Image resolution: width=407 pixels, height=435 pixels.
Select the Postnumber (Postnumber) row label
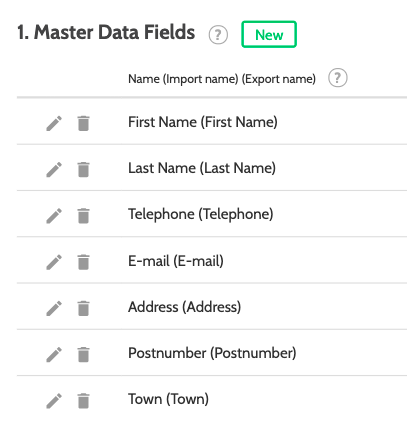212,353
